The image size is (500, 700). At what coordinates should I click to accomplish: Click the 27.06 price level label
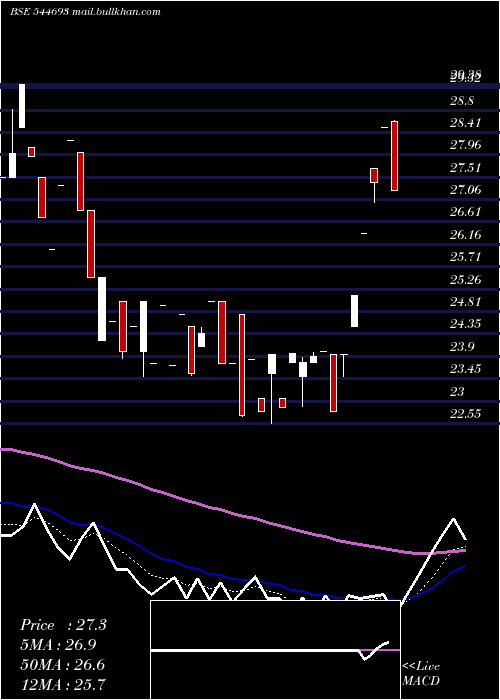coord(465,190)
